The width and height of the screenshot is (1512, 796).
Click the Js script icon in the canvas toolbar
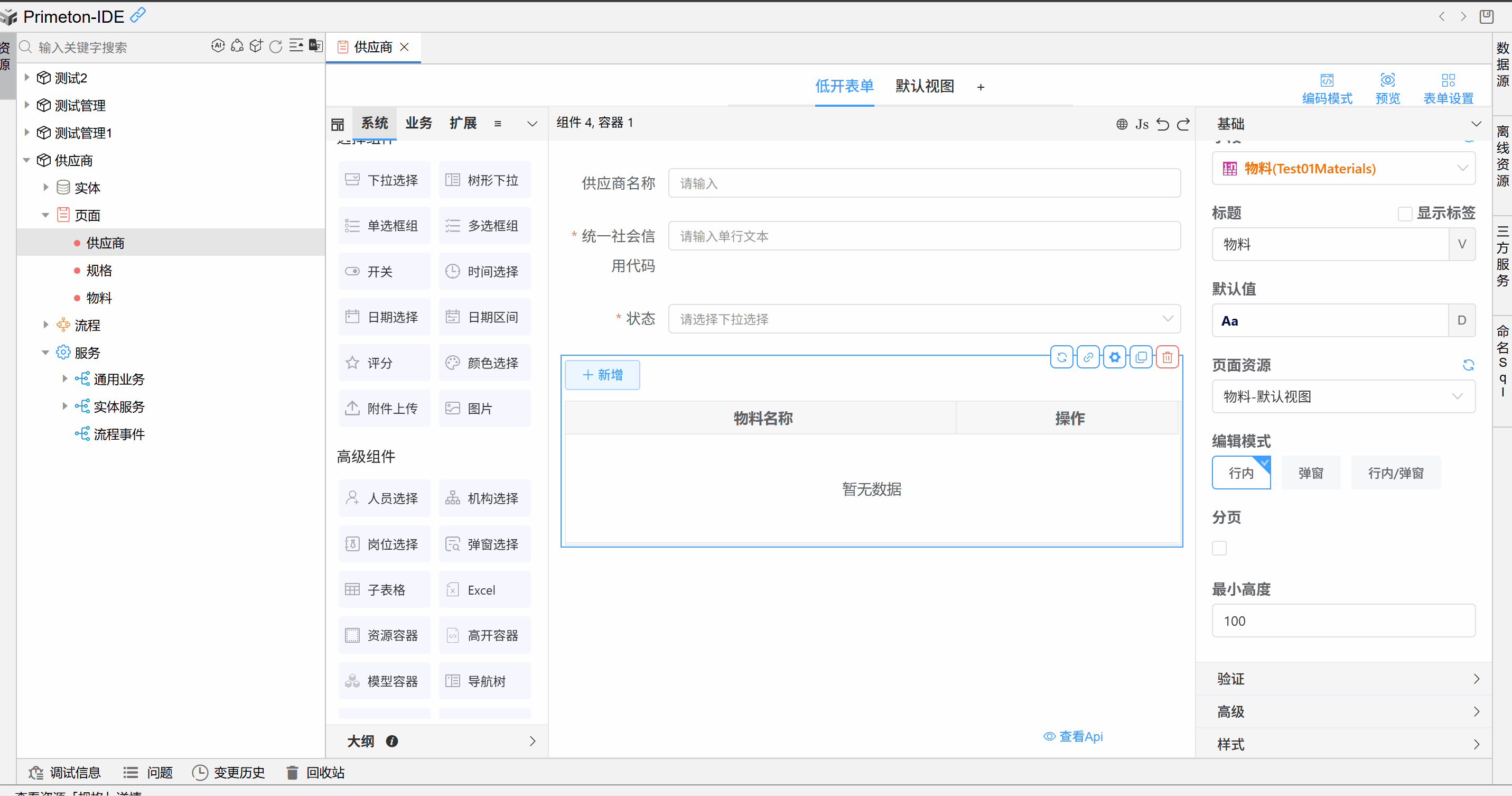[x=1142, y=124]
